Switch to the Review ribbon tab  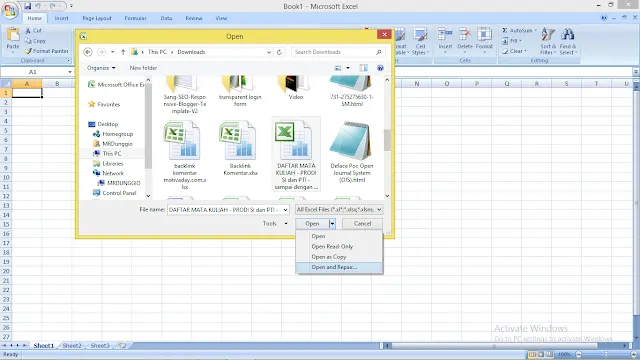(194, 18)
